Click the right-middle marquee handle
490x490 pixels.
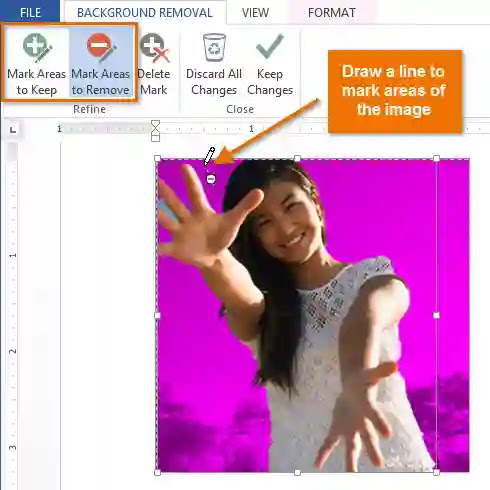click(x=436, y=315)
